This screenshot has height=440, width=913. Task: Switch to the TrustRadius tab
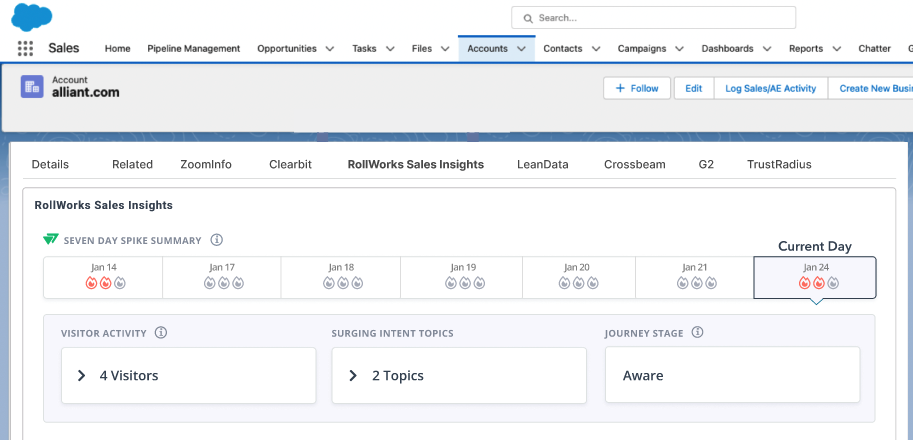pyautogui.click(x=779, y=165)
